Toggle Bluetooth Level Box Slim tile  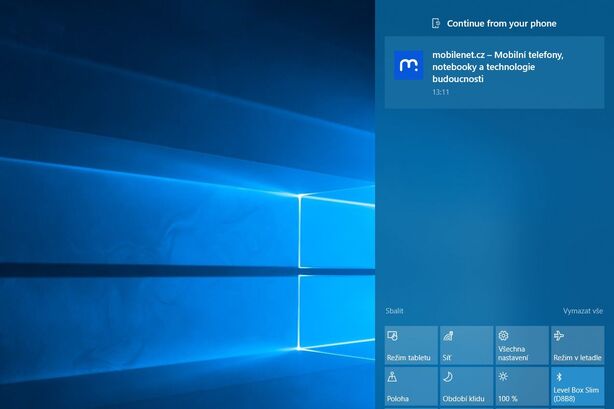578,386
